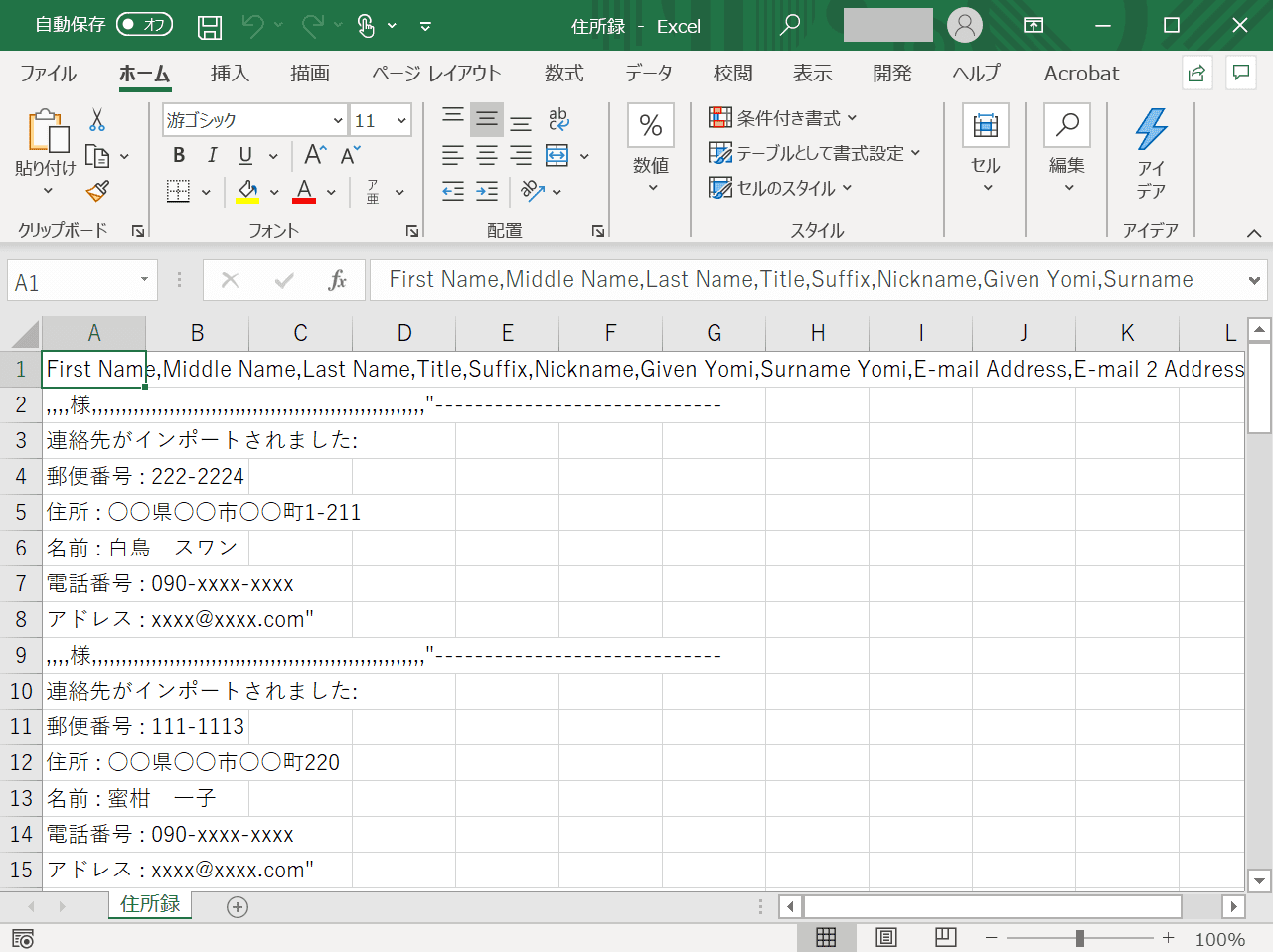
Task: Click the zoom slider handle
Action: pyautogui.click(x=1080, y=938)
